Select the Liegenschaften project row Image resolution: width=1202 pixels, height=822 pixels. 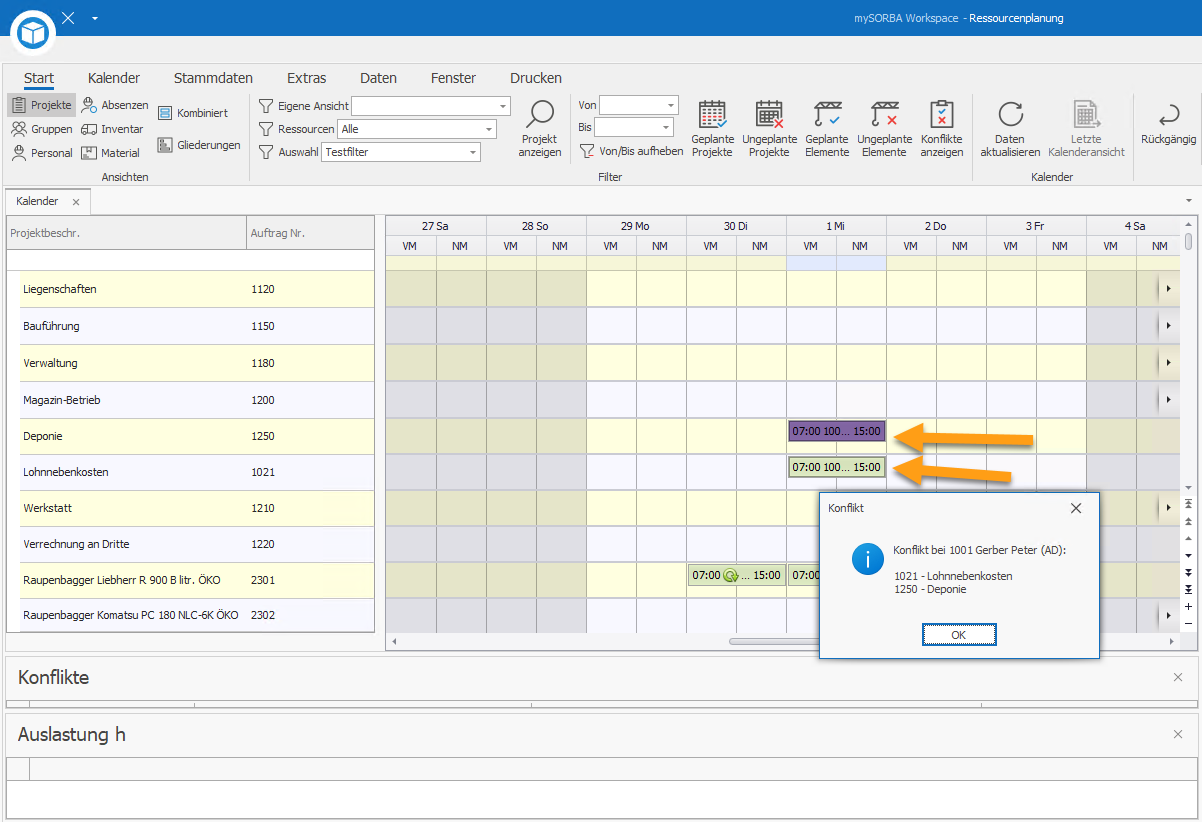click(x=190, y=289)
